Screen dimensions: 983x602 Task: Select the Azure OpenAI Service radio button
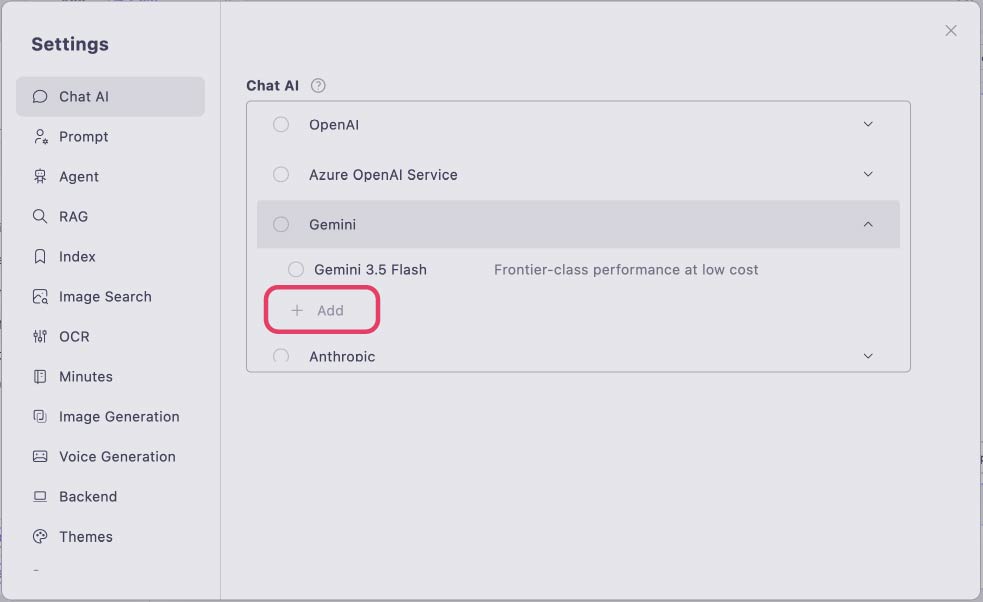point(281,174)
